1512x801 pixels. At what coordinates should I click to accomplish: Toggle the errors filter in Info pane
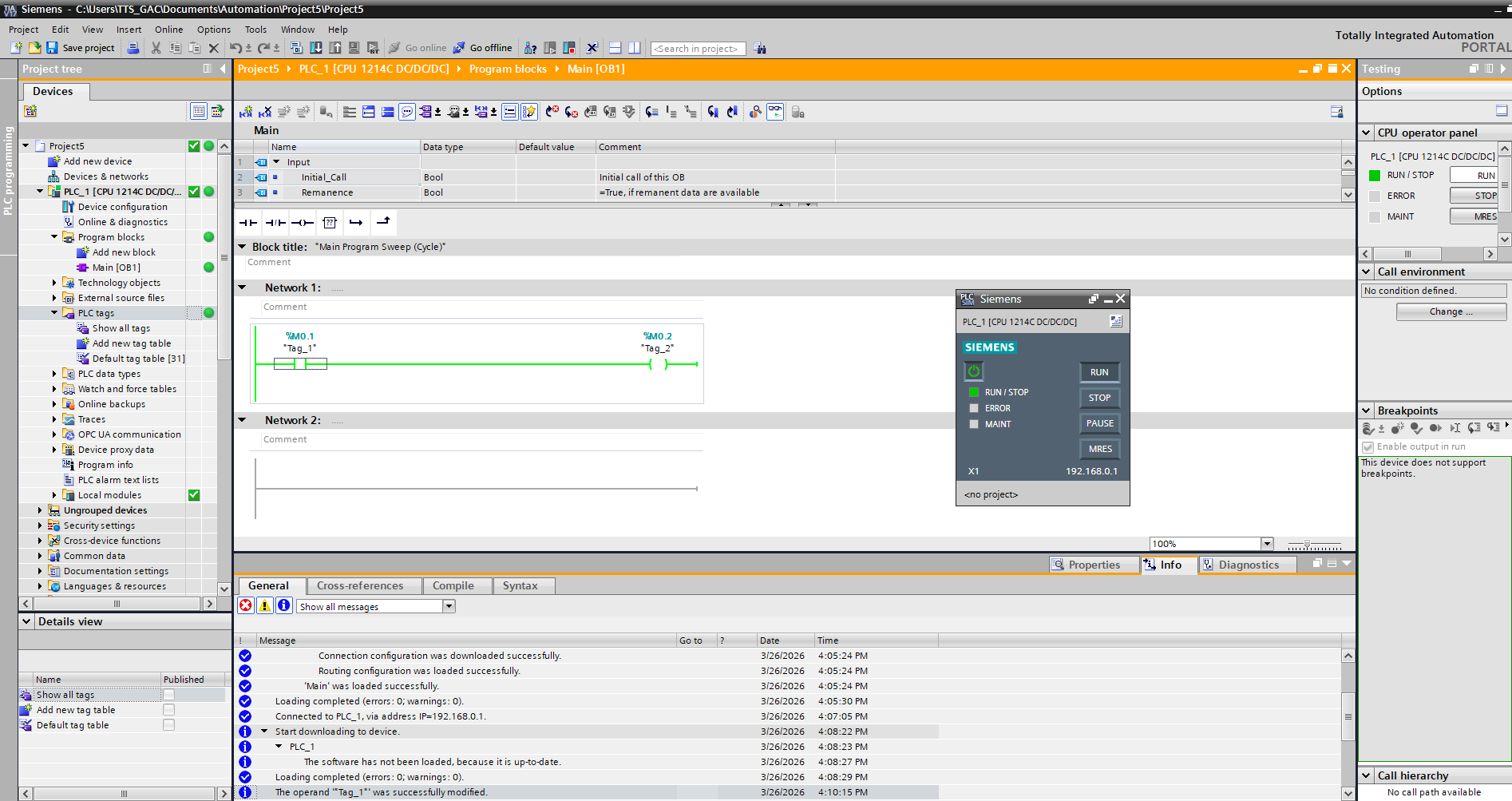click(246, 606)
